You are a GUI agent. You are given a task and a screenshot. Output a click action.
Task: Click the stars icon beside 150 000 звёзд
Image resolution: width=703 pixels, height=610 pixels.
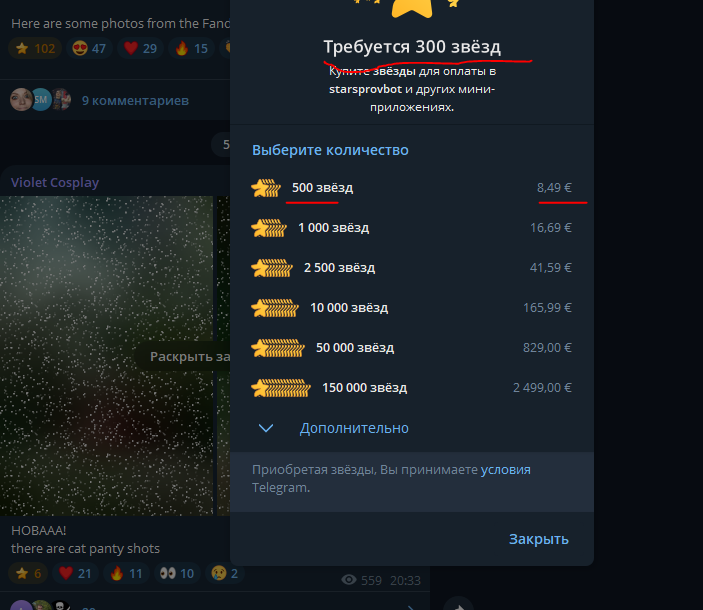(x=281, y=388)
